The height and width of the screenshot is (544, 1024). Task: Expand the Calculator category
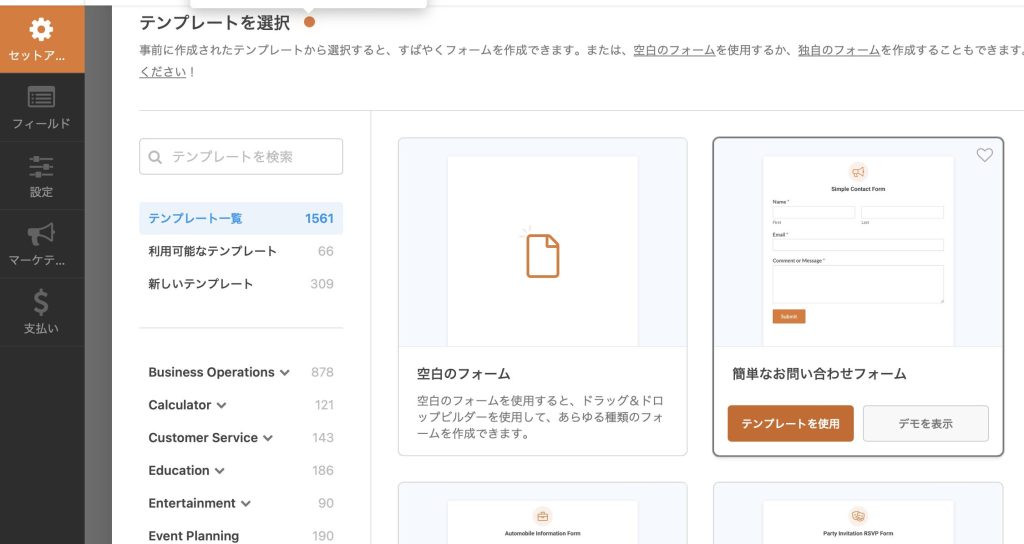[221, 406]
